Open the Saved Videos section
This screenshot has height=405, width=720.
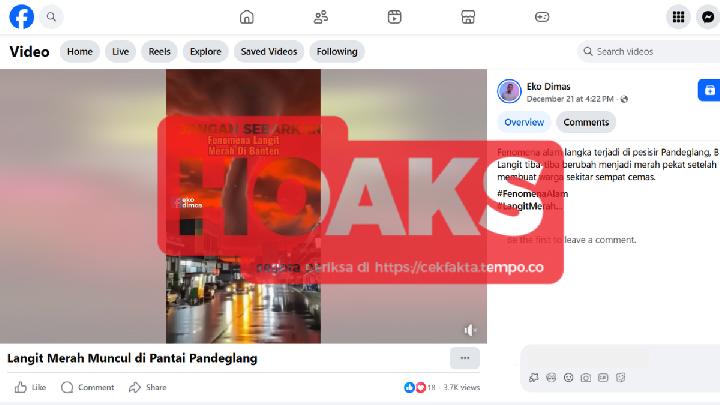[269, 51]
